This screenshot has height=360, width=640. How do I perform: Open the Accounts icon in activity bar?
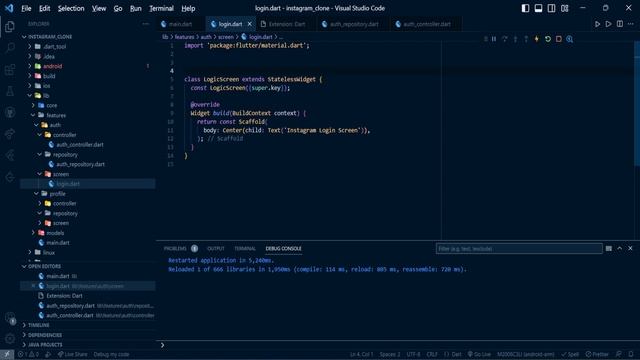10,318
